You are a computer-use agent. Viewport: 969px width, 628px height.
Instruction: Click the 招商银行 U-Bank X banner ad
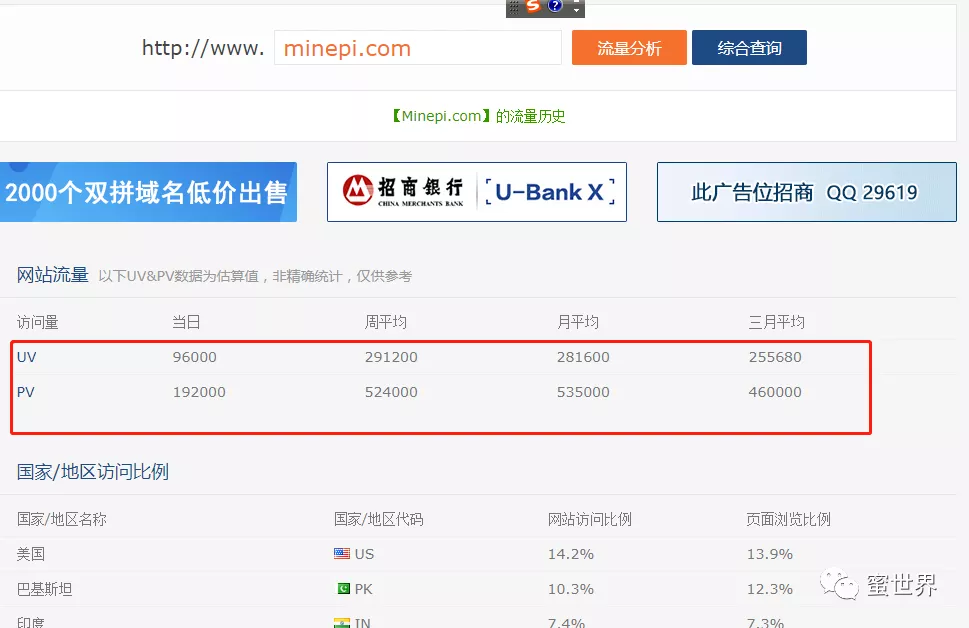[x=476, y=192]
